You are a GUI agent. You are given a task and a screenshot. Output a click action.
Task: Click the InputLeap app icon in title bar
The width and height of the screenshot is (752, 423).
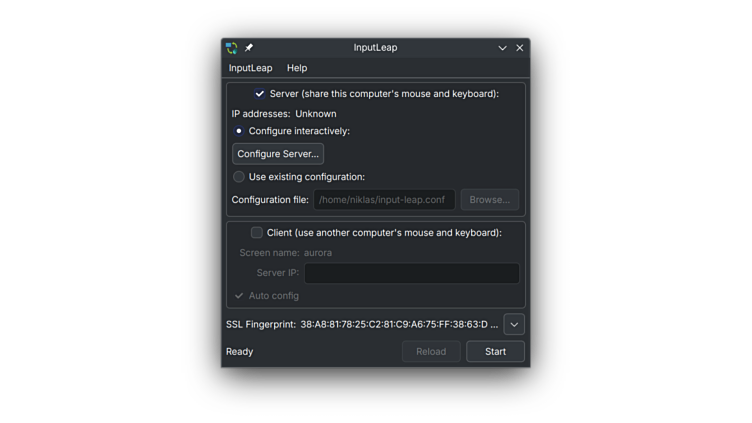click(231, 48)
